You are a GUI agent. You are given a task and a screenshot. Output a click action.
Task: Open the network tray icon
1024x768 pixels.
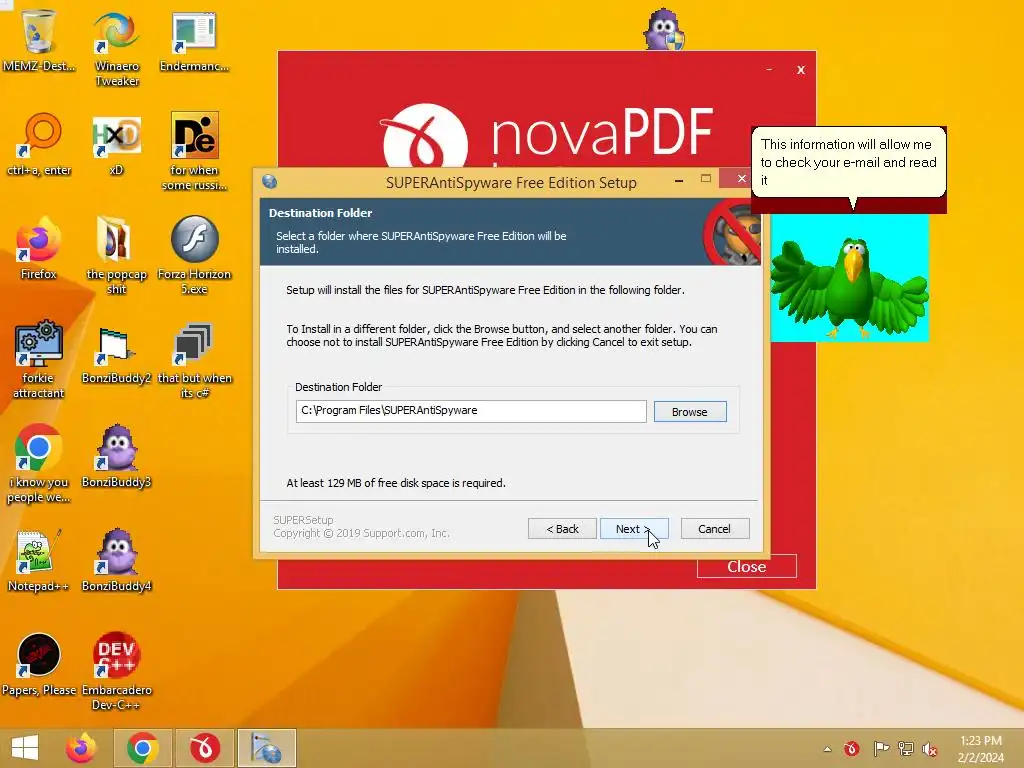click(x=906, y=749)
